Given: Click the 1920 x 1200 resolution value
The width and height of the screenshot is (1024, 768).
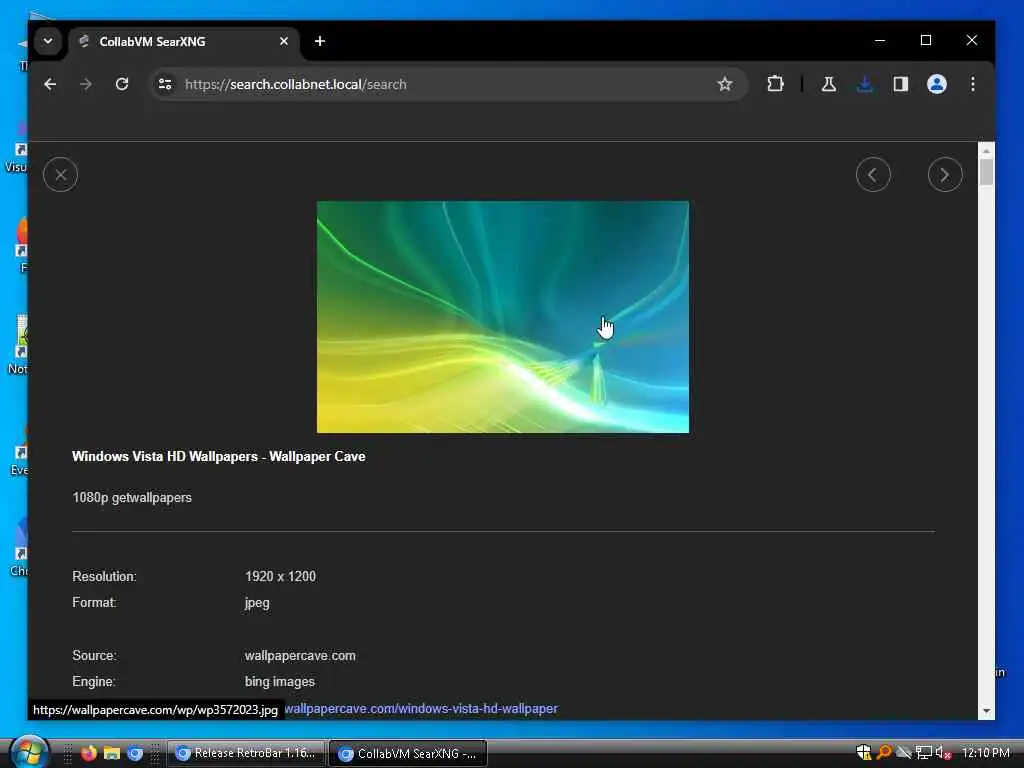Looking at the screenshot, I should (x=280, y=577).
